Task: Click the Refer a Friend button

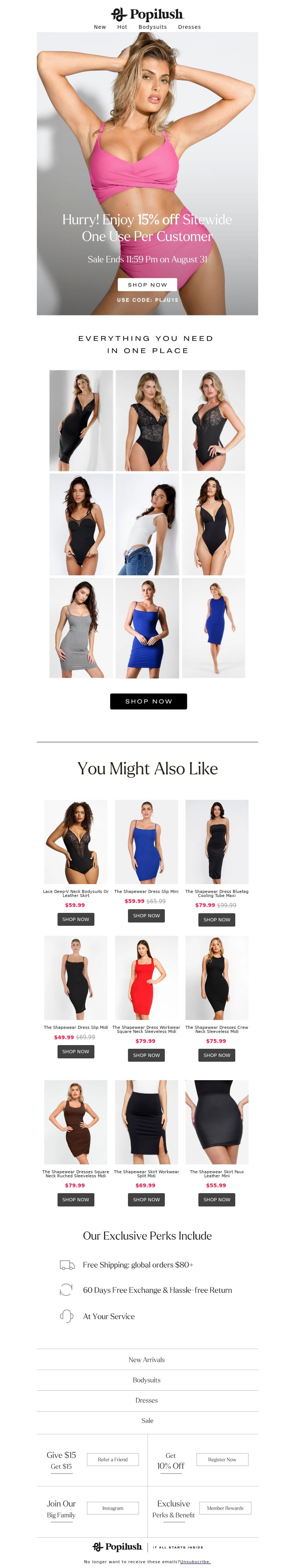Action: click(112, 1459)
